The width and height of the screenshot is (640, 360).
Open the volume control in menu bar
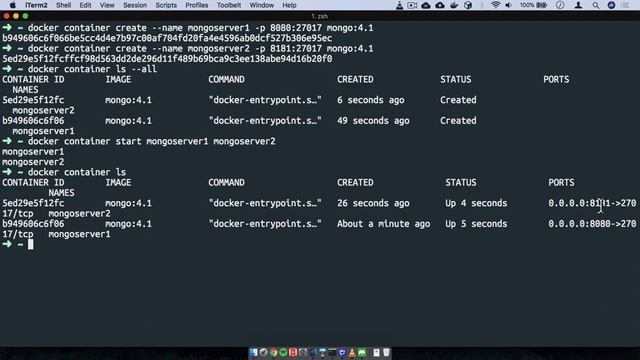pyautogui.click(x=508, y=5)
